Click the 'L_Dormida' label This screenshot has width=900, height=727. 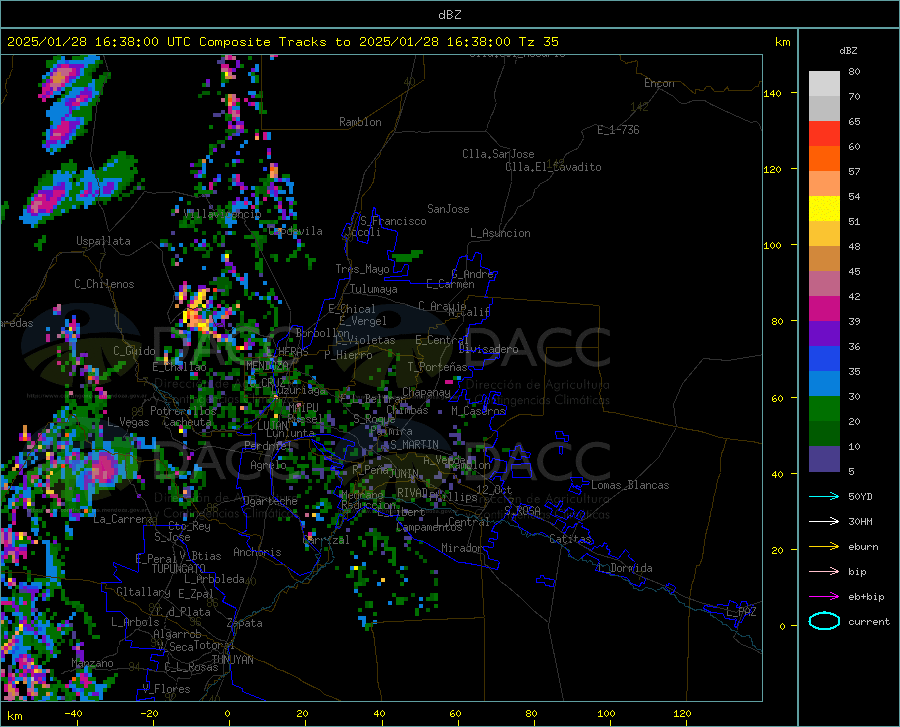point(624,568)
